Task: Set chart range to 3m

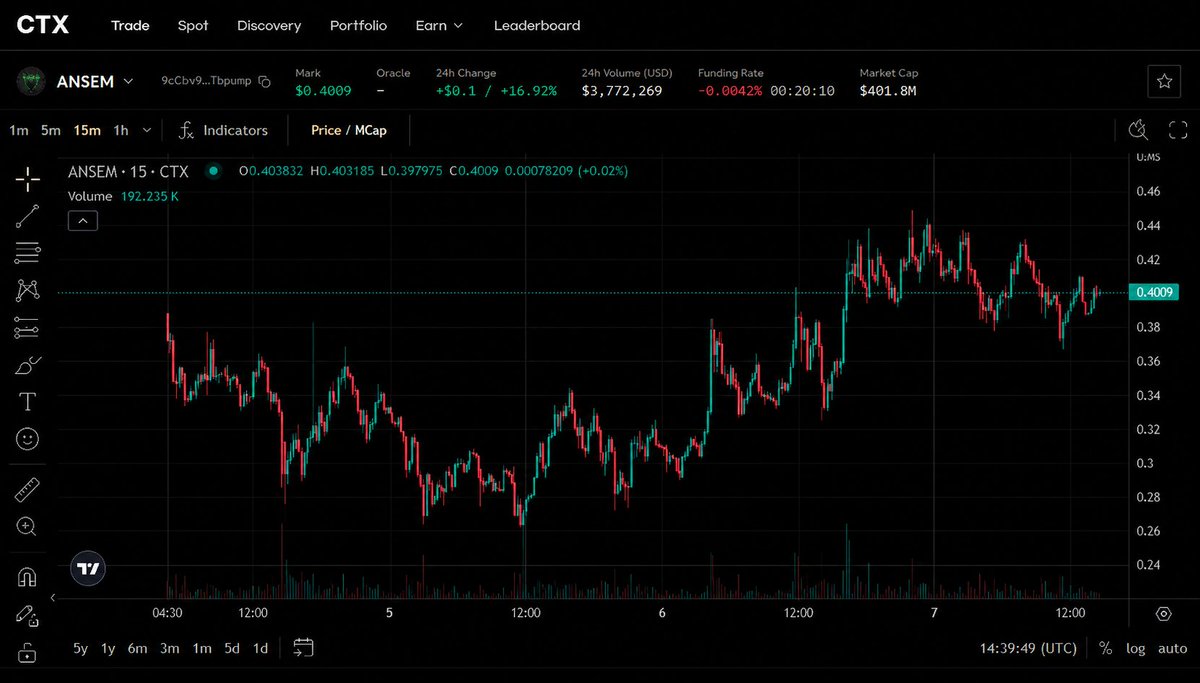Action: pos(170,648)
